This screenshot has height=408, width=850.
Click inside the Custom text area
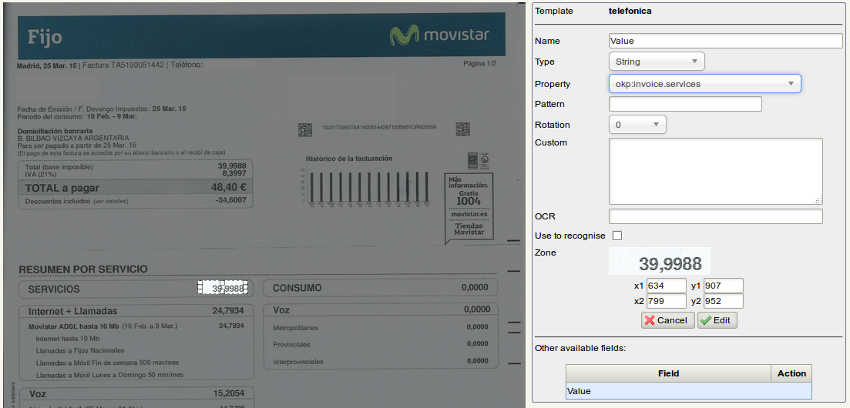pos(716,171)
